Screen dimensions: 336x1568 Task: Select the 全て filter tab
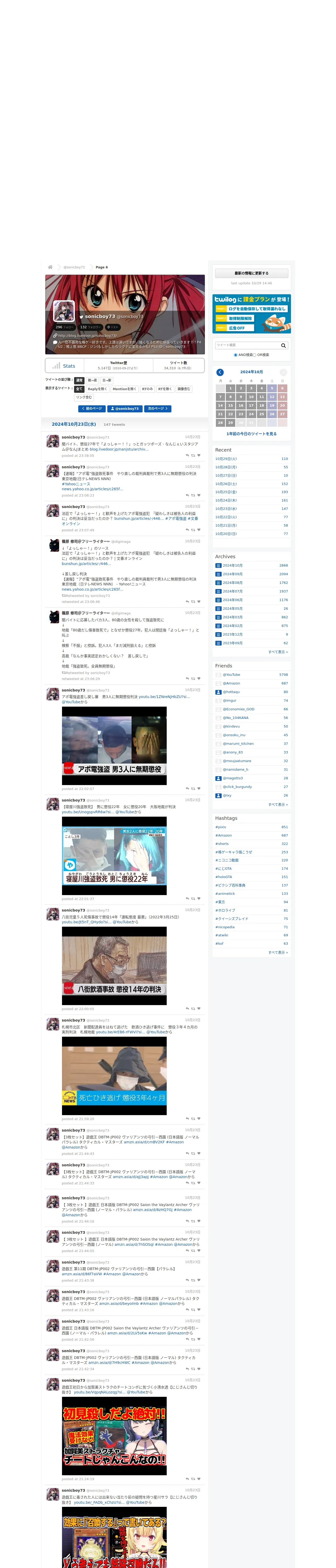(79, 389)
